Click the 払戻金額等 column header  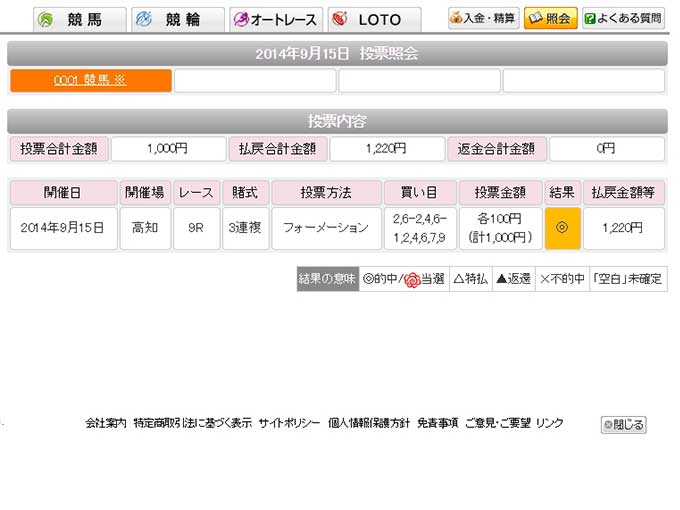(x=624, y=192)
